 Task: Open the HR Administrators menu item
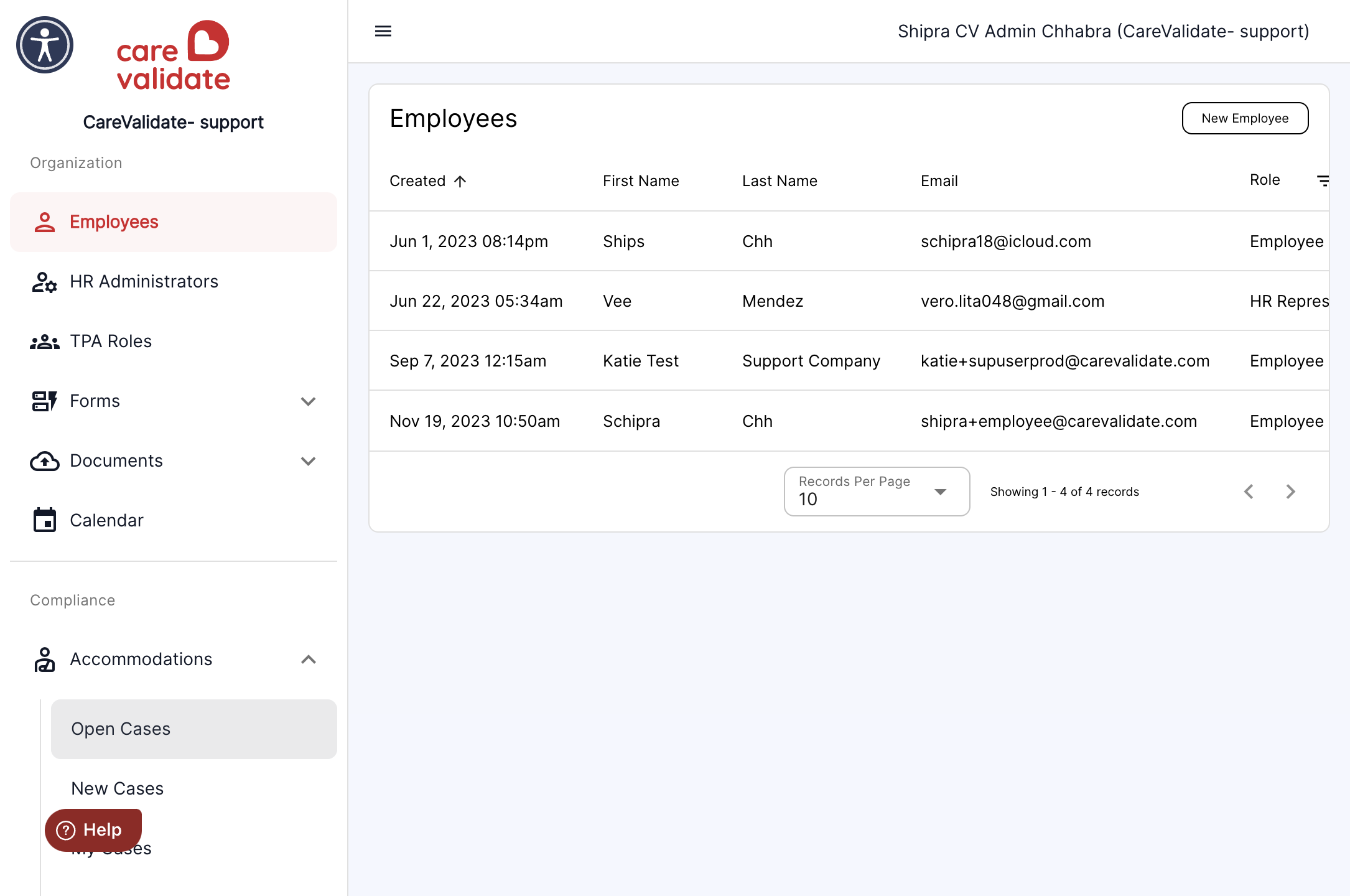click(x=174, y=282)
